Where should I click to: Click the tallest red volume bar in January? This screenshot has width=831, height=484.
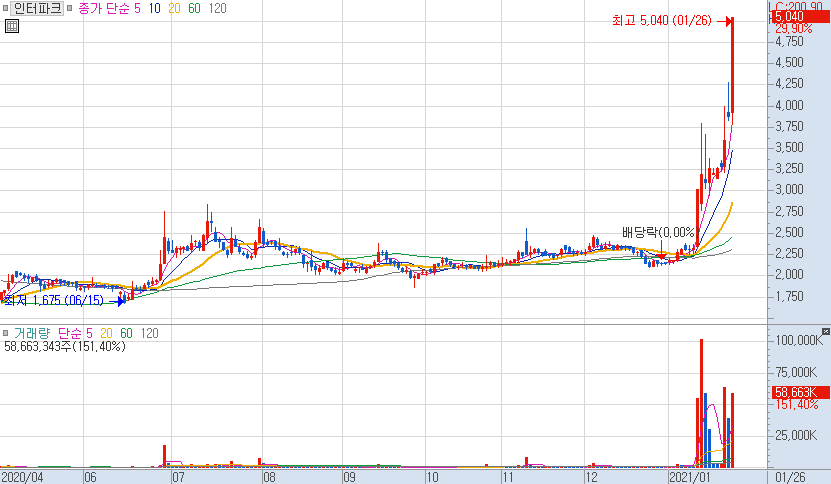point(702,403)
